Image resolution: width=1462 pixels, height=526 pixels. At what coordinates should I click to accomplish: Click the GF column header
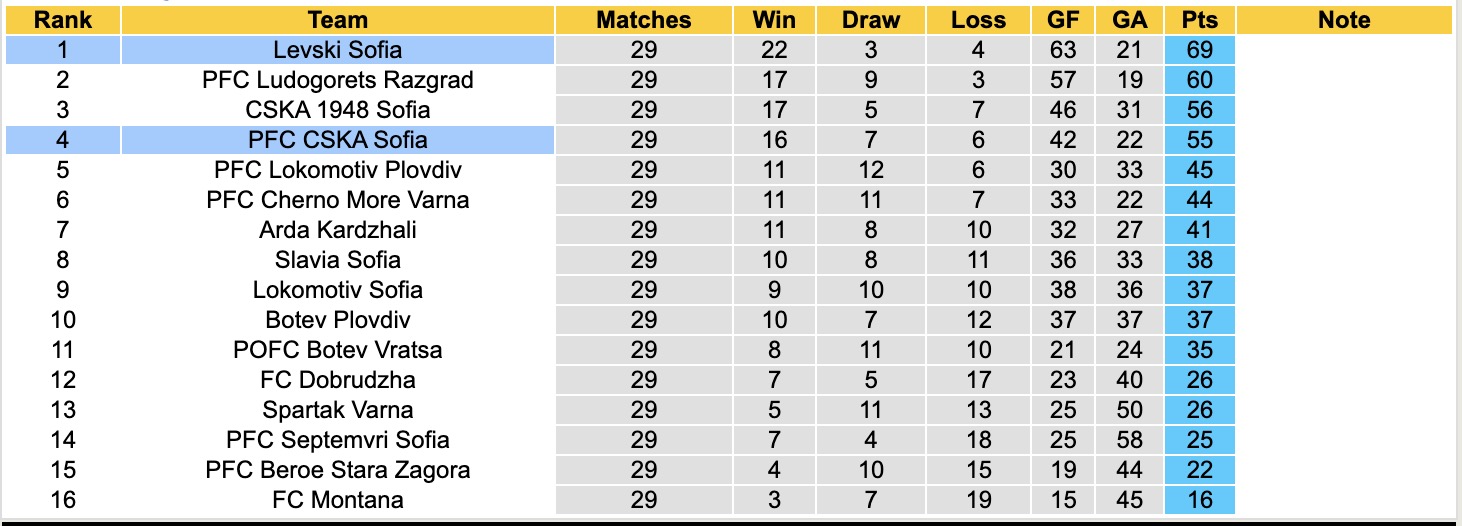1063,20
